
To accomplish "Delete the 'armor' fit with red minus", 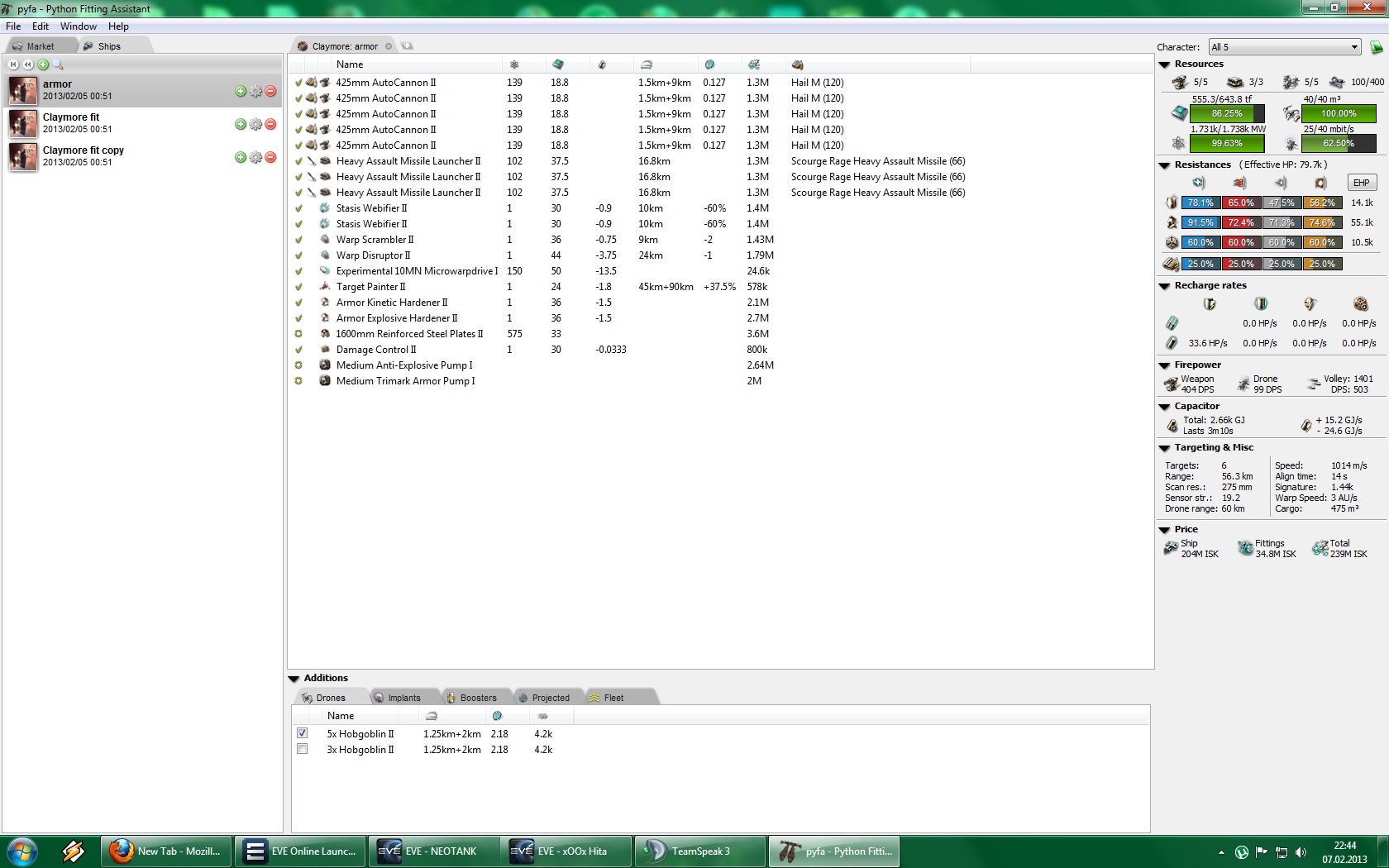I will 270,91.
